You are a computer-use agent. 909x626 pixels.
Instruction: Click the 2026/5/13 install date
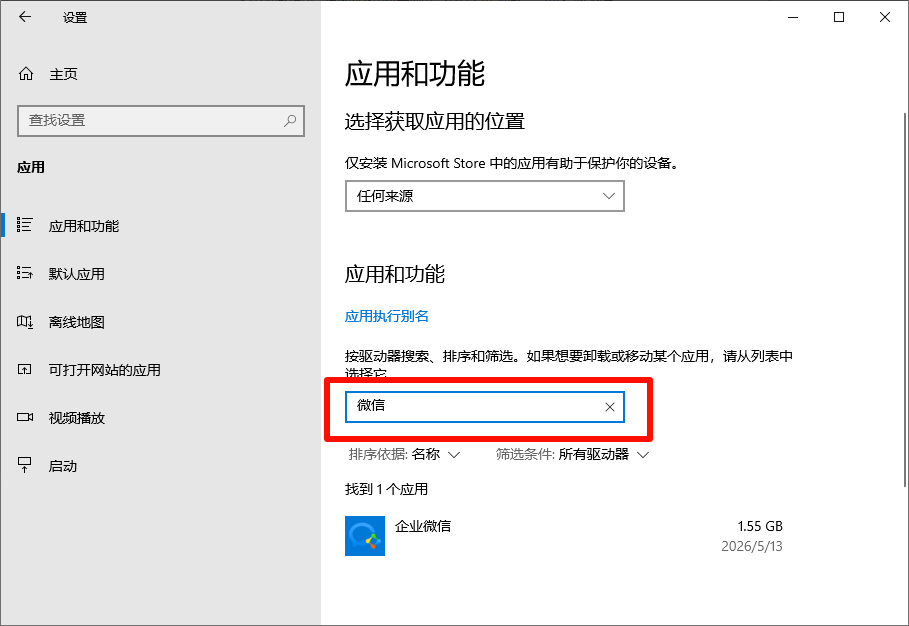tap(752, 546)
